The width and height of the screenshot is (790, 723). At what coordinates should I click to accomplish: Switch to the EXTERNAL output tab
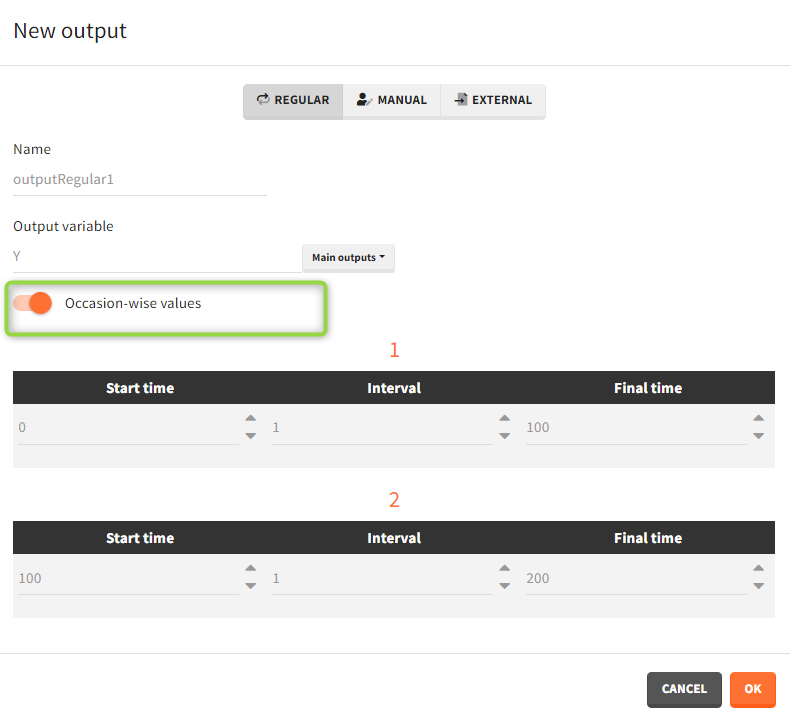pyautogui.click(x=493, y=101)
